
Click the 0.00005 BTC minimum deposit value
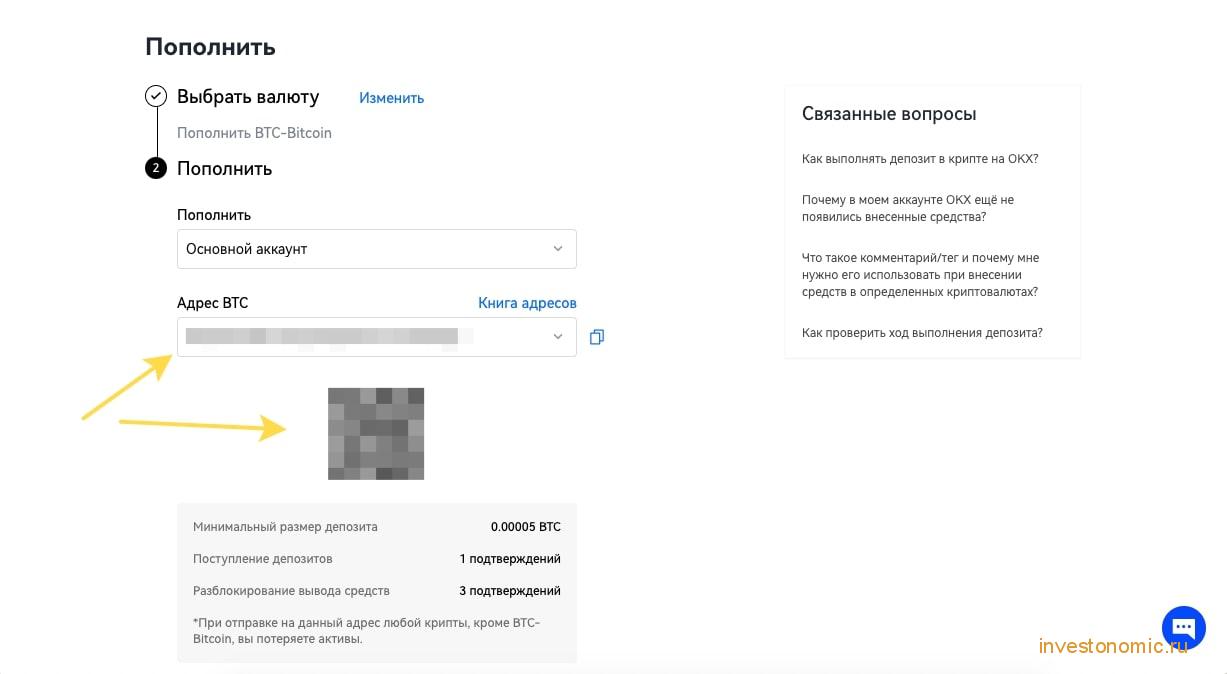coord(526,527)
